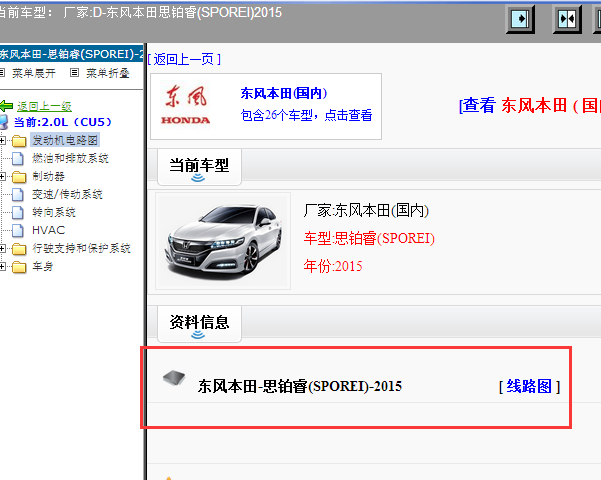Open the 转向系统 document

tap(54, 212)
